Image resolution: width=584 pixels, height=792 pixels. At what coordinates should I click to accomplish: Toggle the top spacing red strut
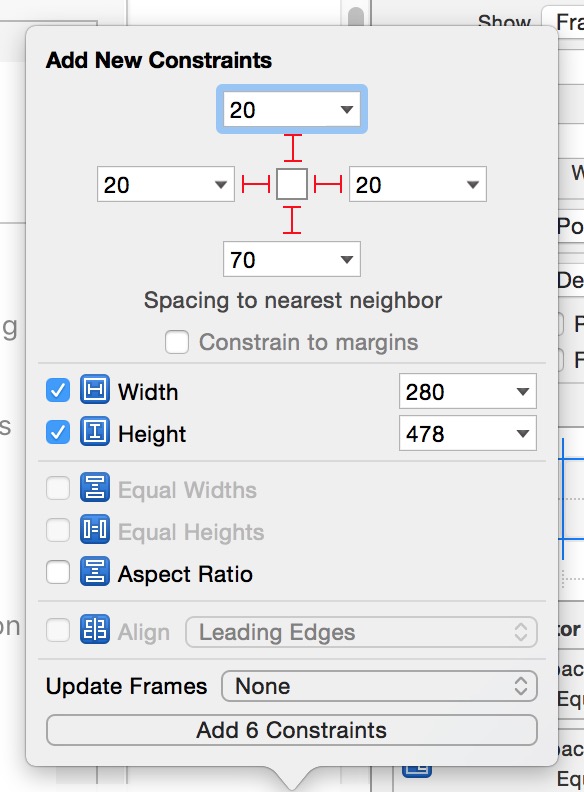point(293,148)
